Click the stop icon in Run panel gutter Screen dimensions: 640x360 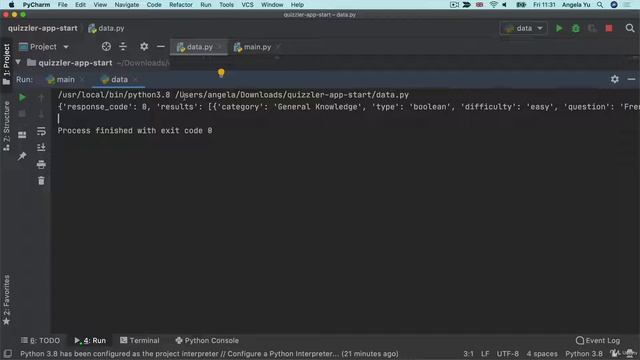(x=22, y=114)
